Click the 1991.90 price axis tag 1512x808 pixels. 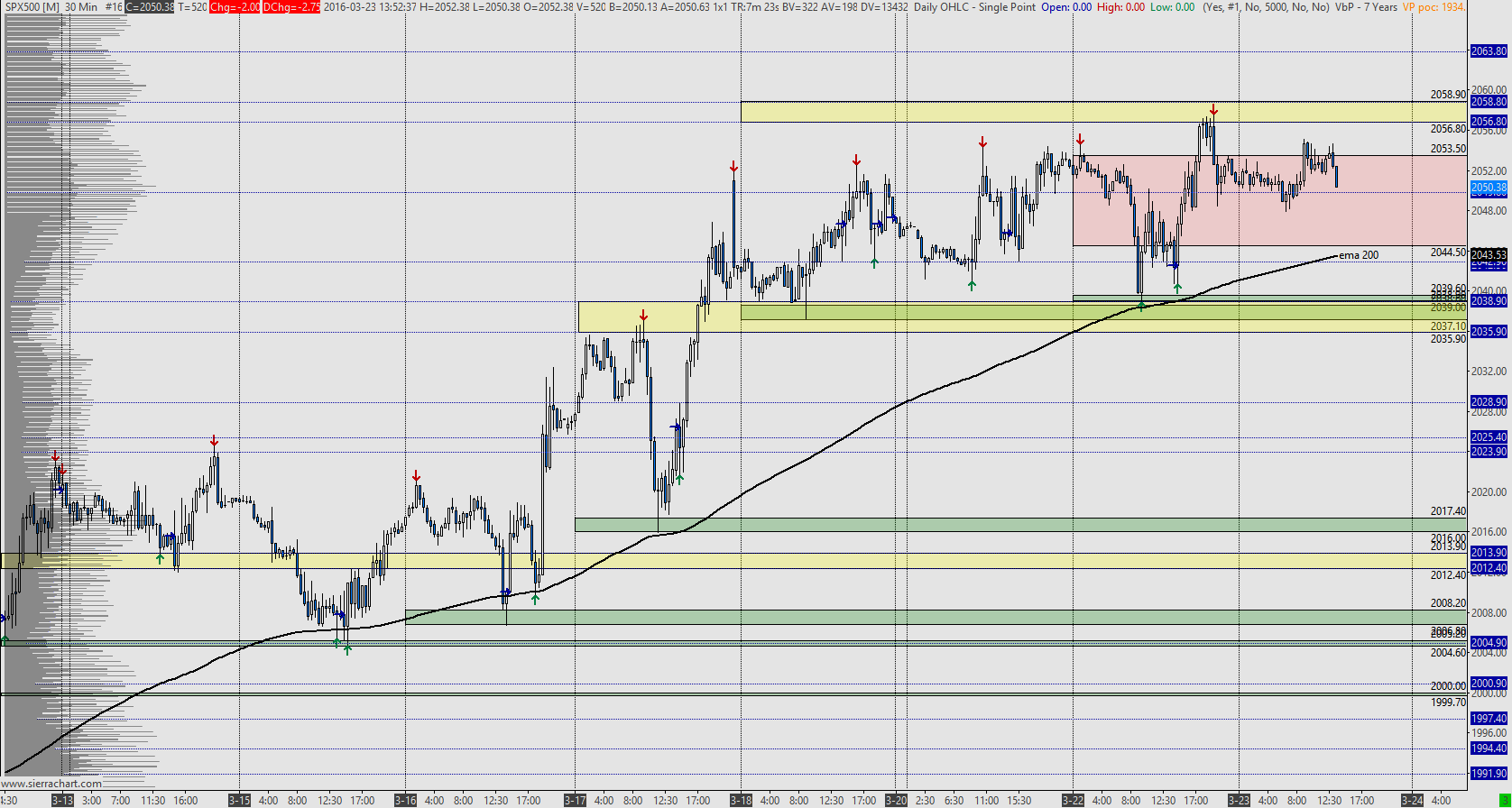[x=1489, y=774]
